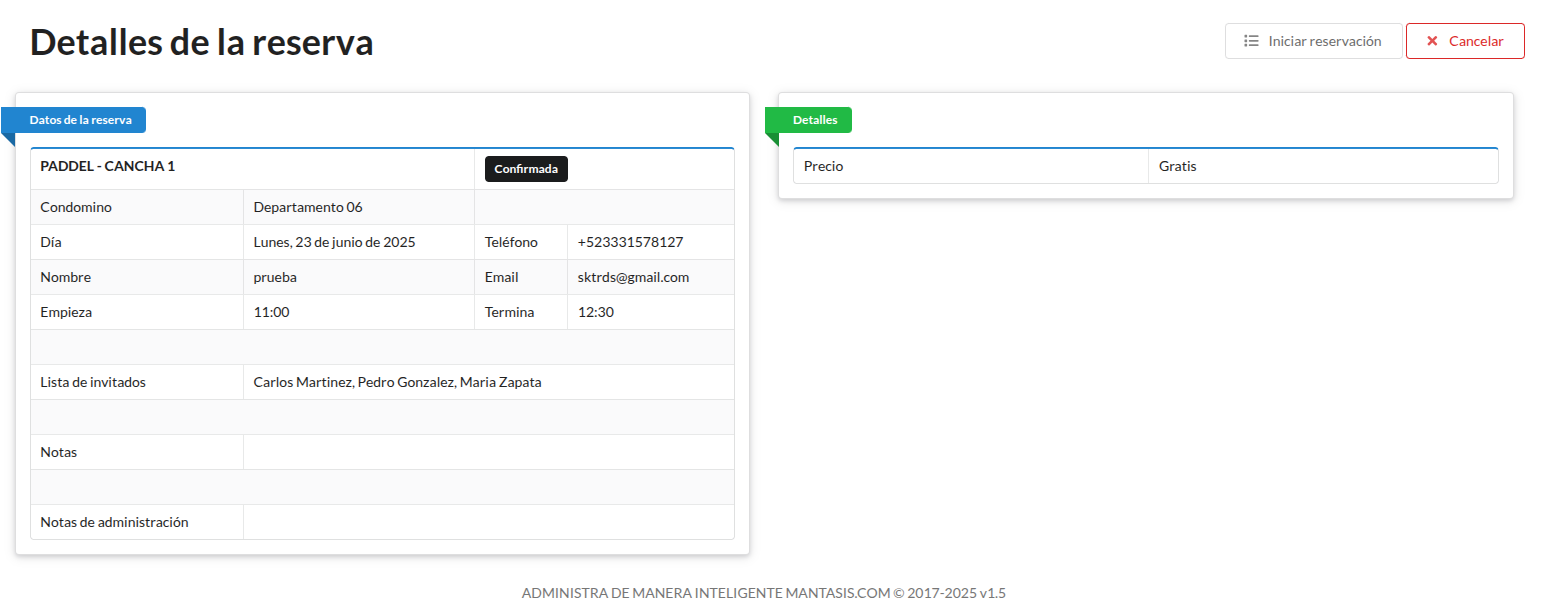Click the name value prueba
This screenshot has height=612, width=1549.
pos(275,277)
